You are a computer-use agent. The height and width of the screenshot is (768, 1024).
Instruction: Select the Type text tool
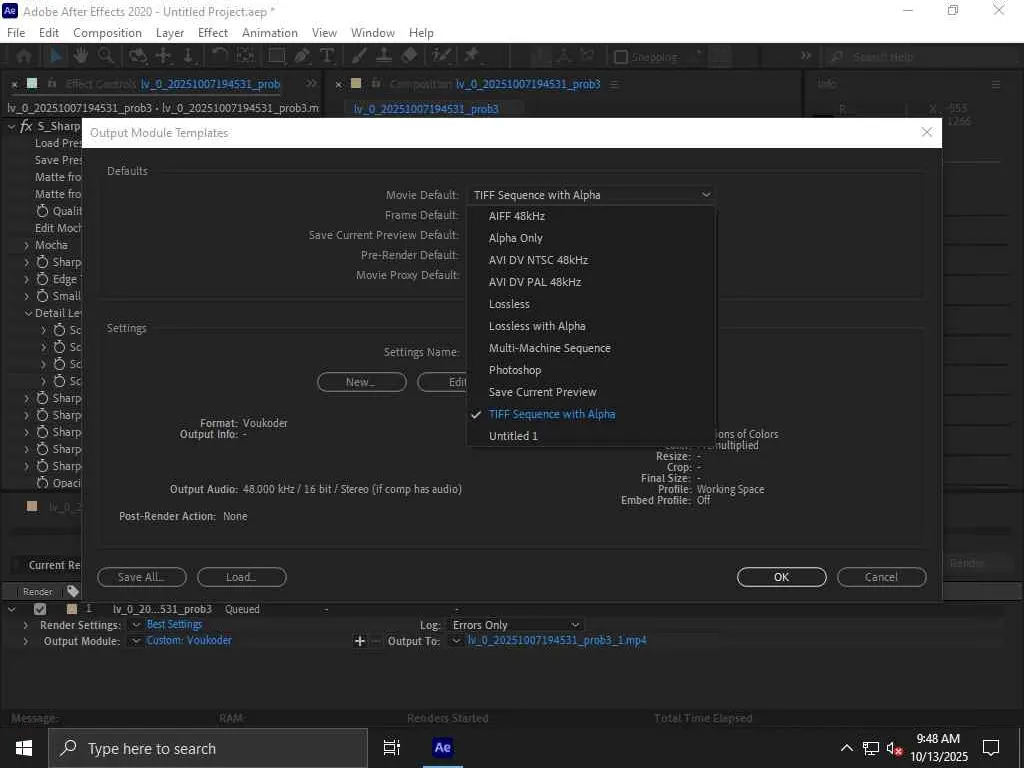pyautogui.click(x=327, y=57)
